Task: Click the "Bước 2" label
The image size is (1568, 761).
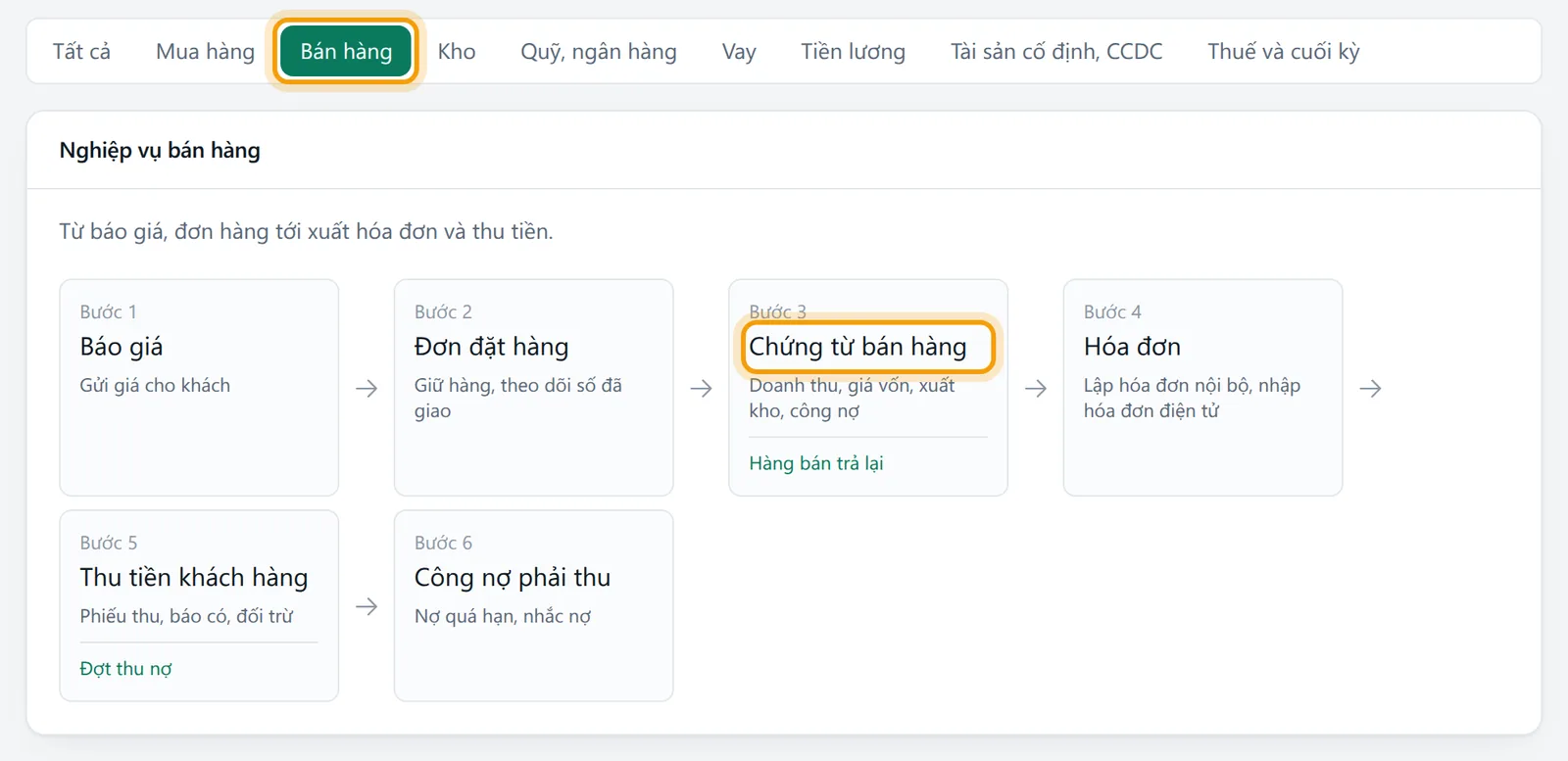Action: click(x=443, y=312)
